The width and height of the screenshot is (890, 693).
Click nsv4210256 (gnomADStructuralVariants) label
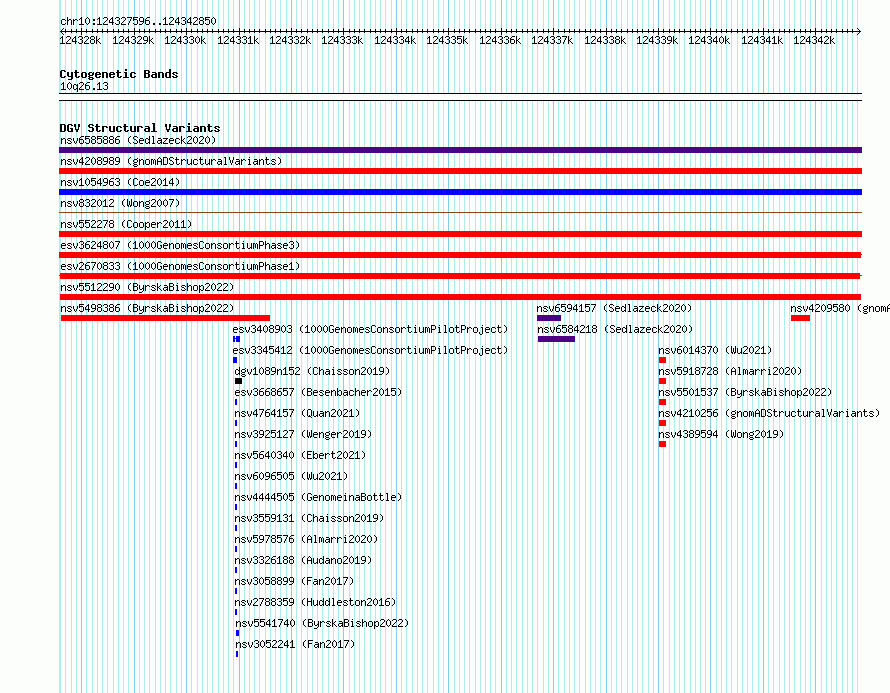[769, 413]
